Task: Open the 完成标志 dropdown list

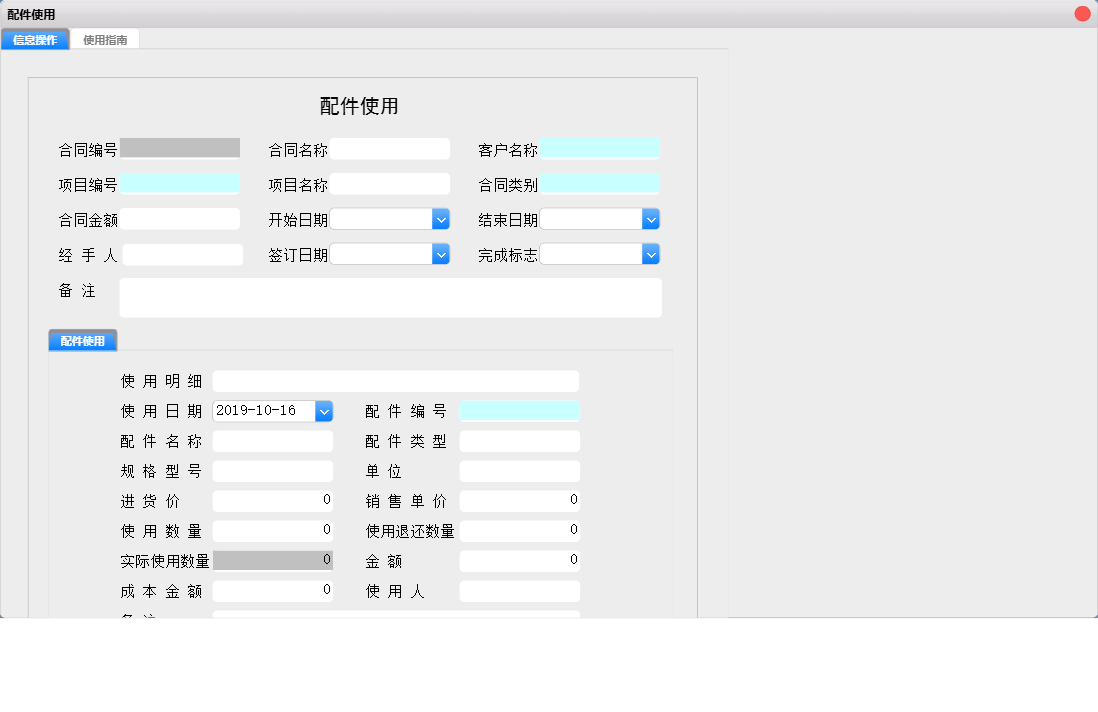Action: (x=651, y=254)
